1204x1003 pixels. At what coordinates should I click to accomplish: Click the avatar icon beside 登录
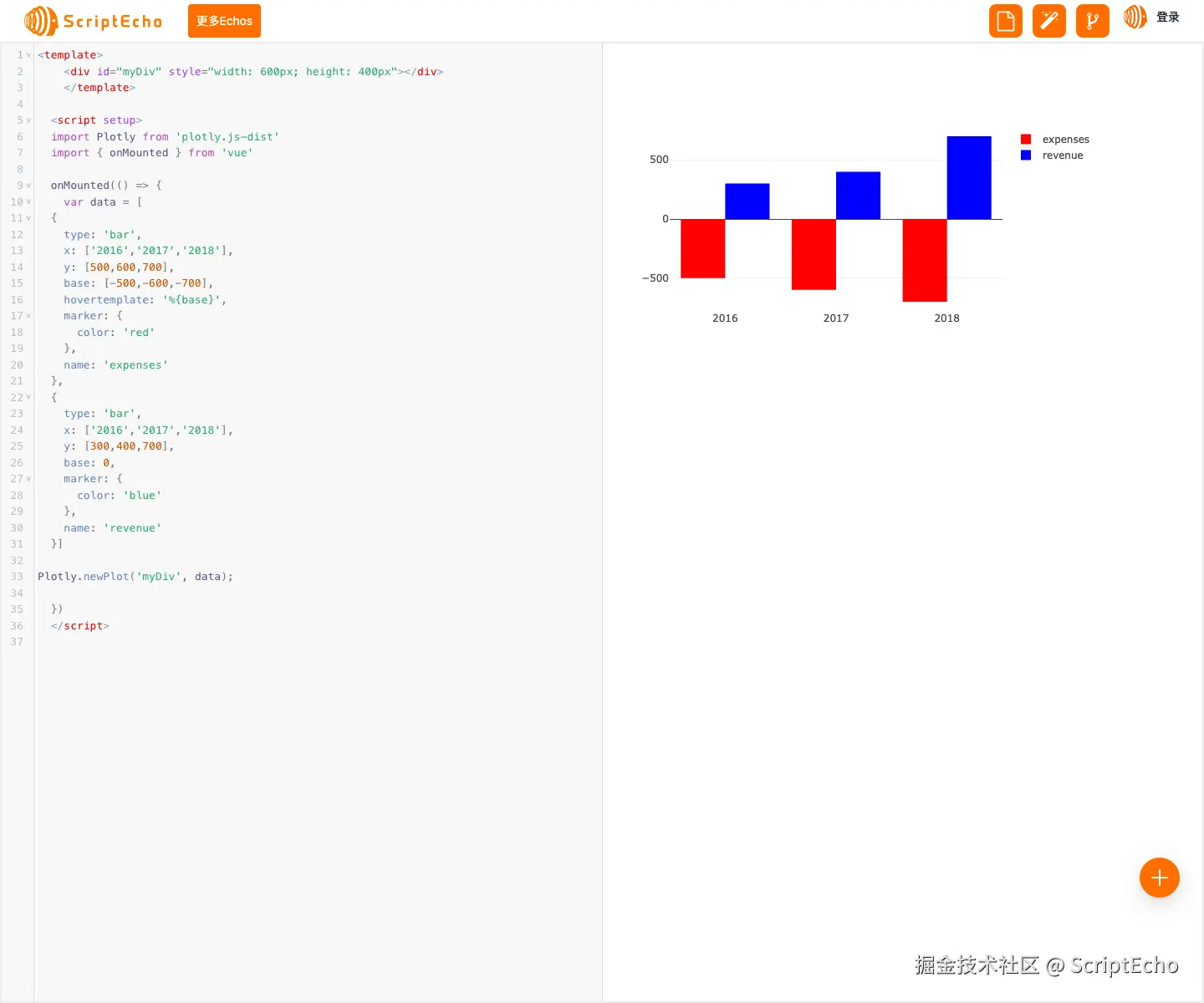pyautogui.click(x=1135, y=17)
